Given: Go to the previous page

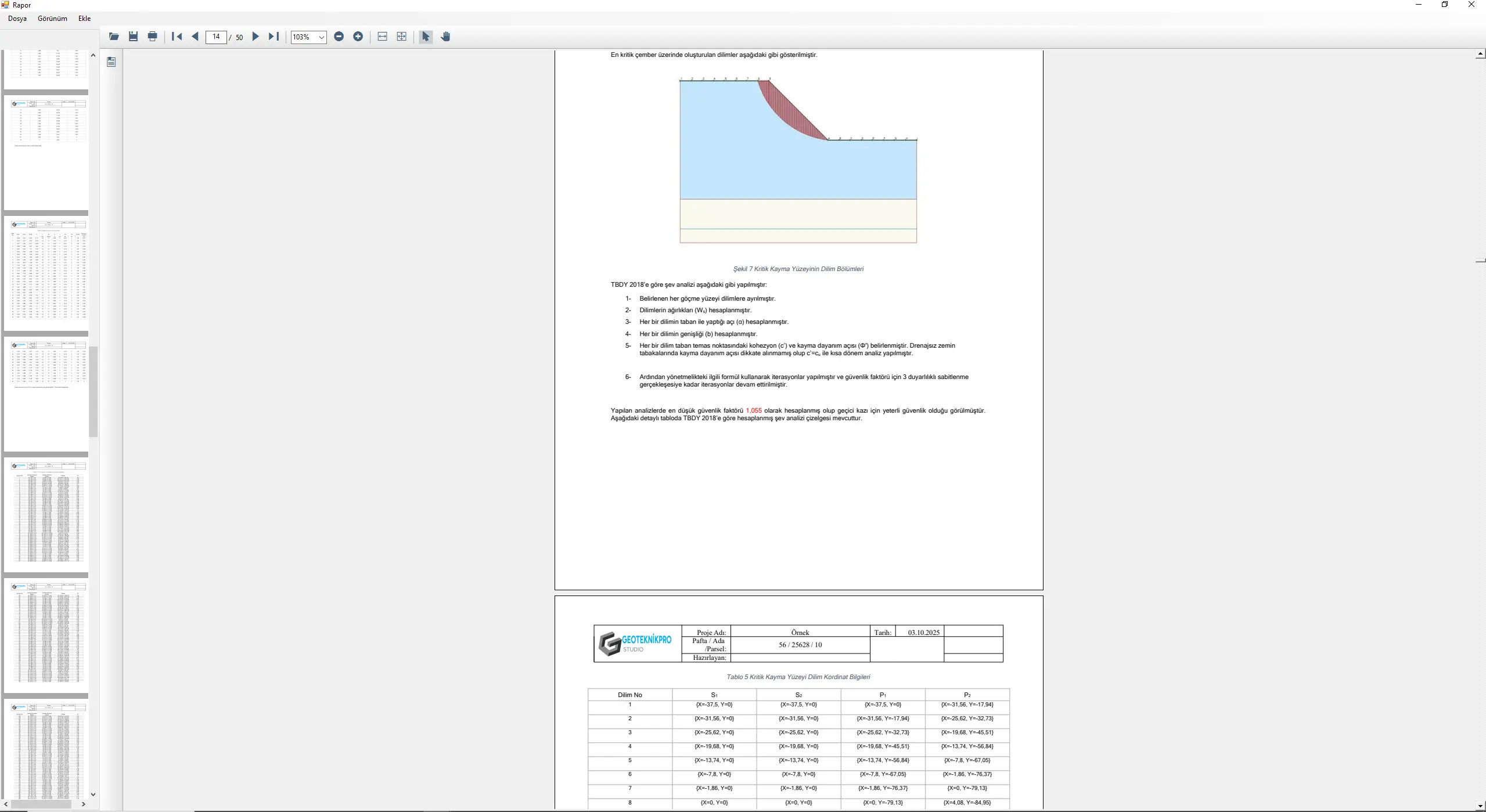Looking at the screenshot, I should (x=195, y=37).
